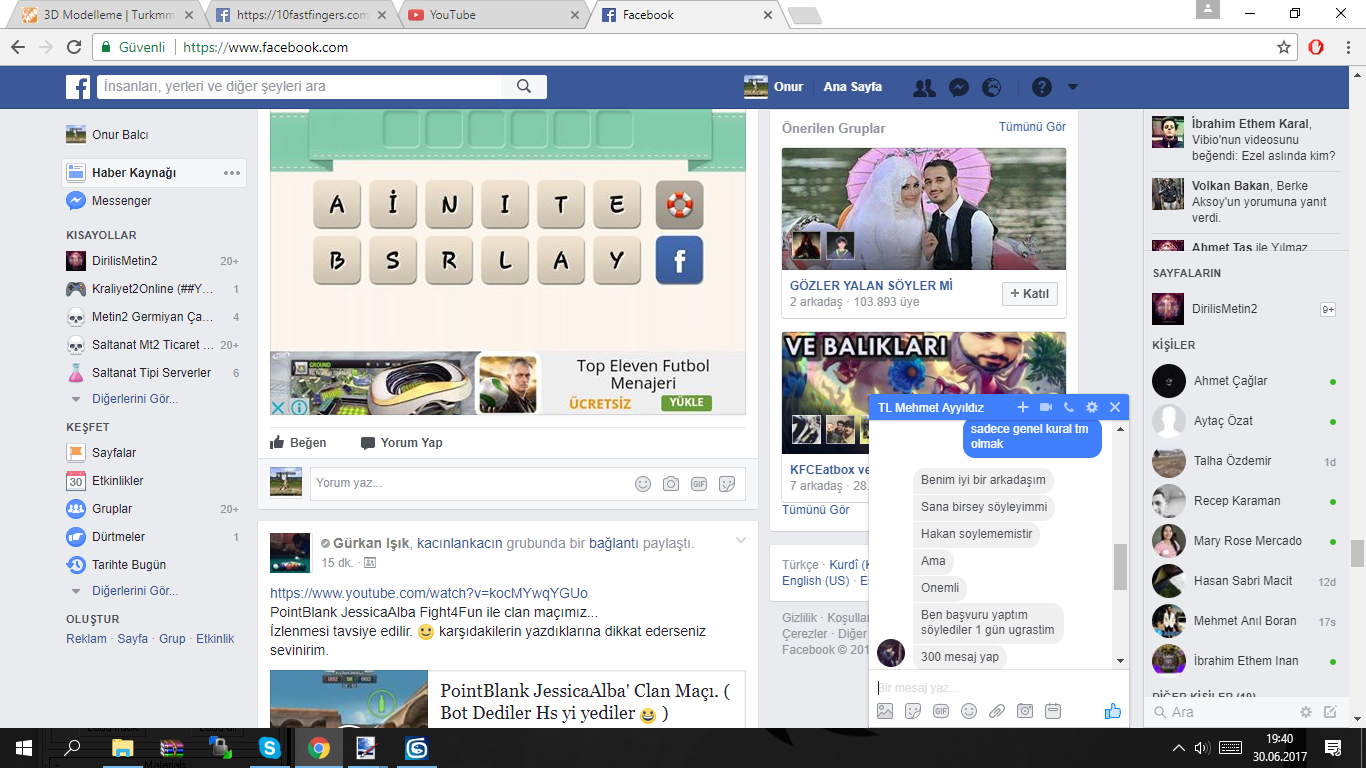Open Messenger icon in top bar

pyautogui.click(x=958, y=87)
